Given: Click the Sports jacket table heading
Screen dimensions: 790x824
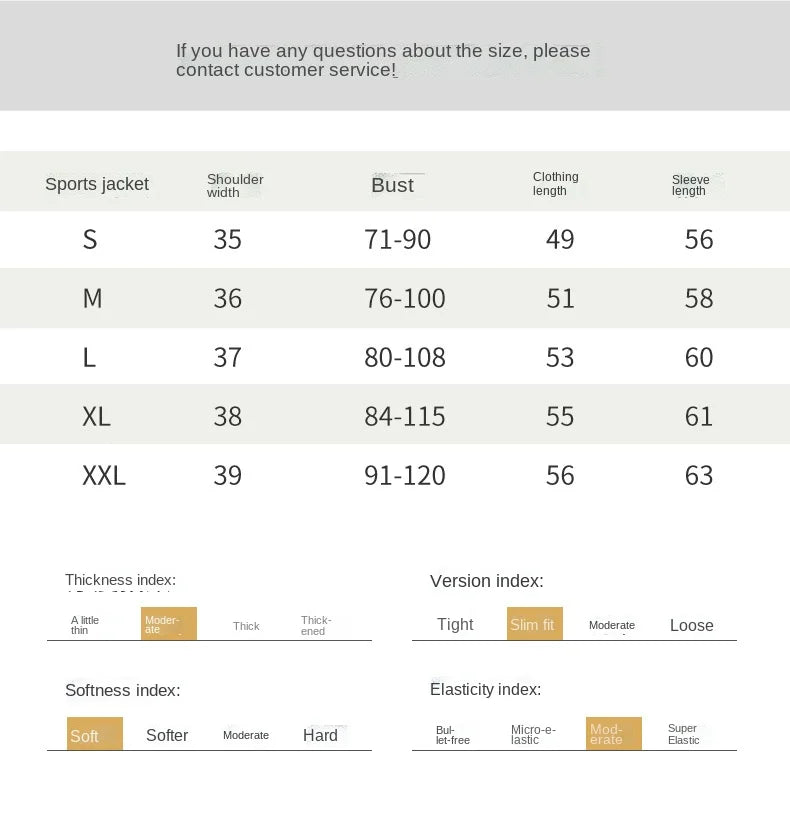Looking at the screenshot, I should tap(97, 184).
